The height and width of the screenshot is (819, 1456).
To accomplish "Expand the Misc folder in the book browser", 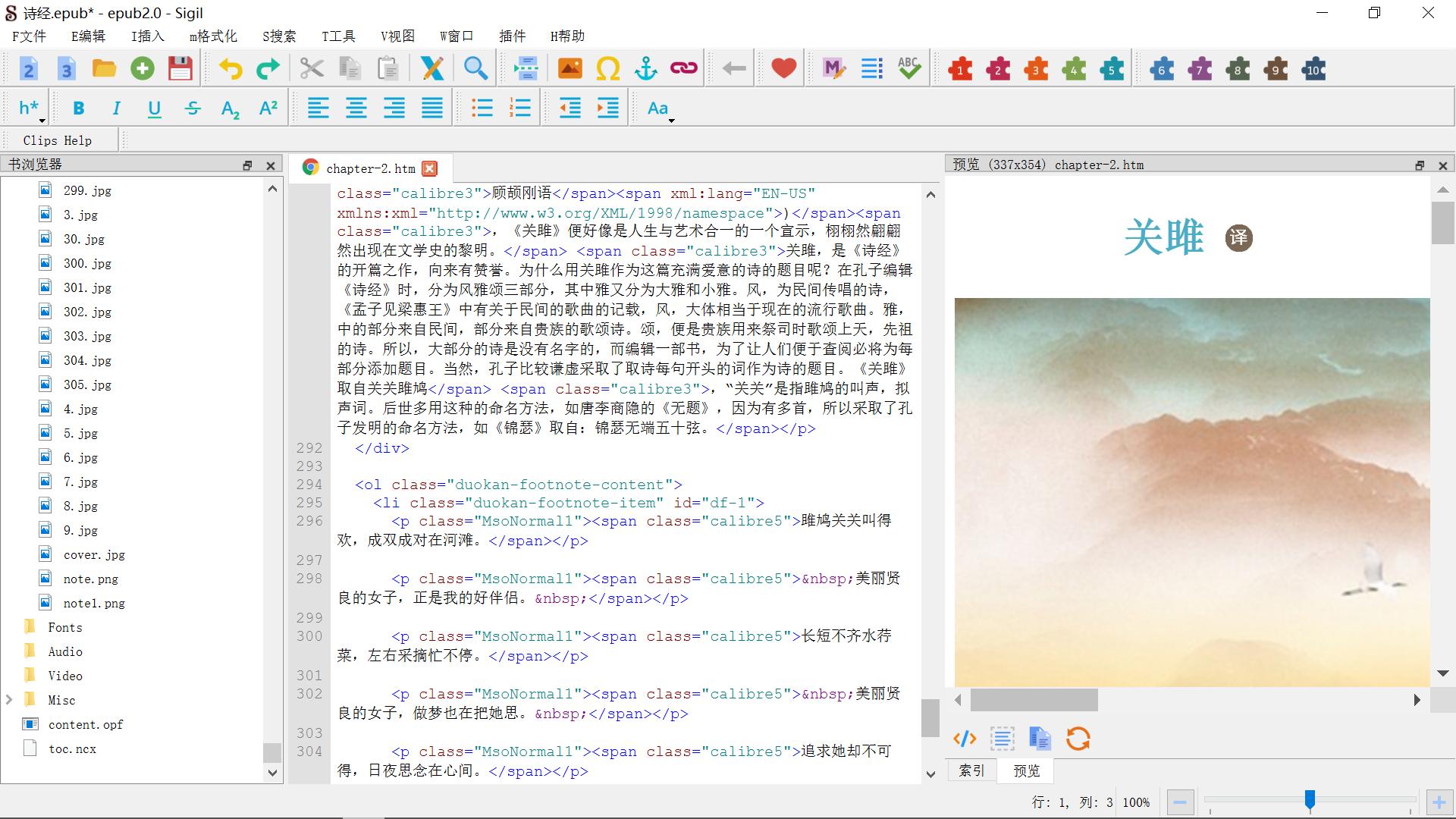I will pos(9,700).
